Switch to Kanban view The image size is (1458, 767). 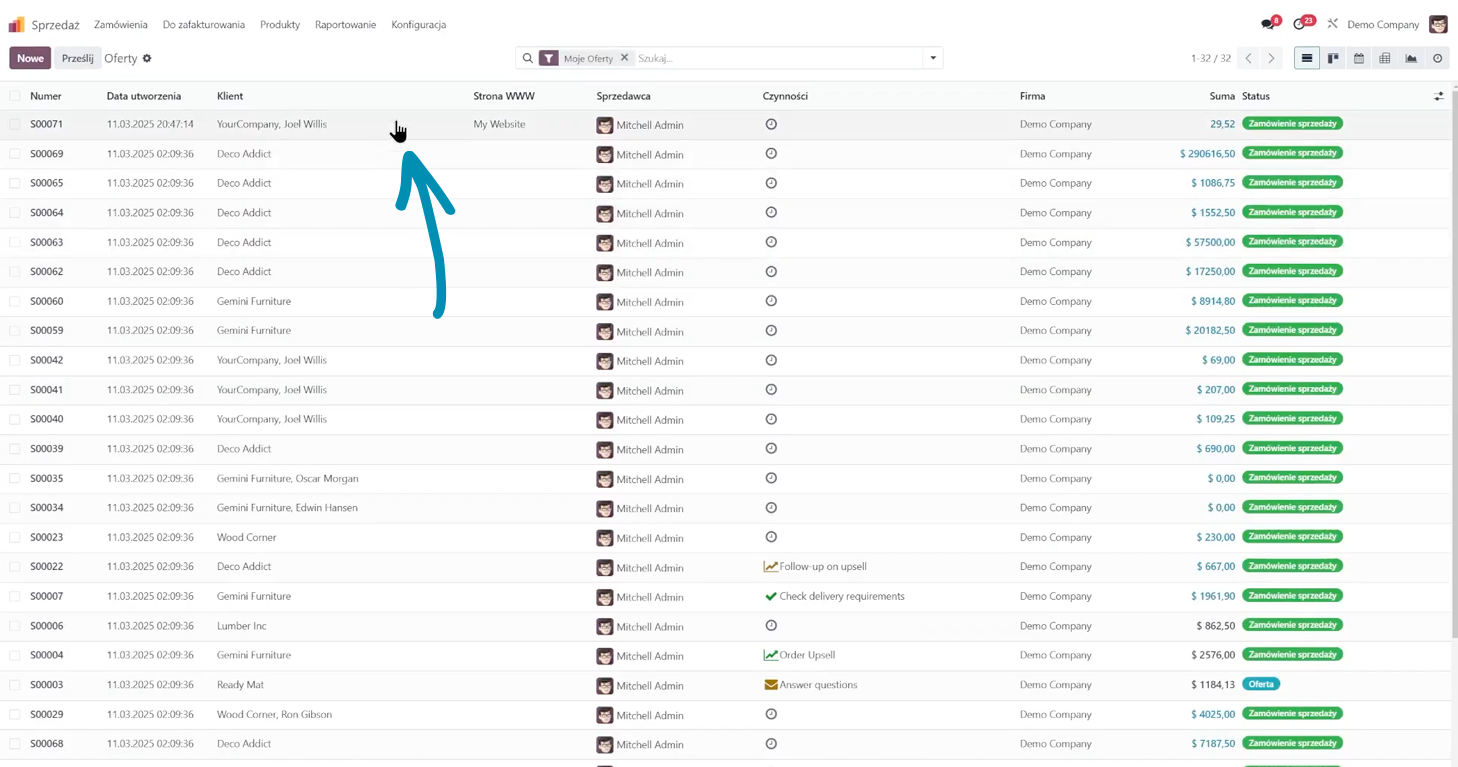(x=1333, y=58)
